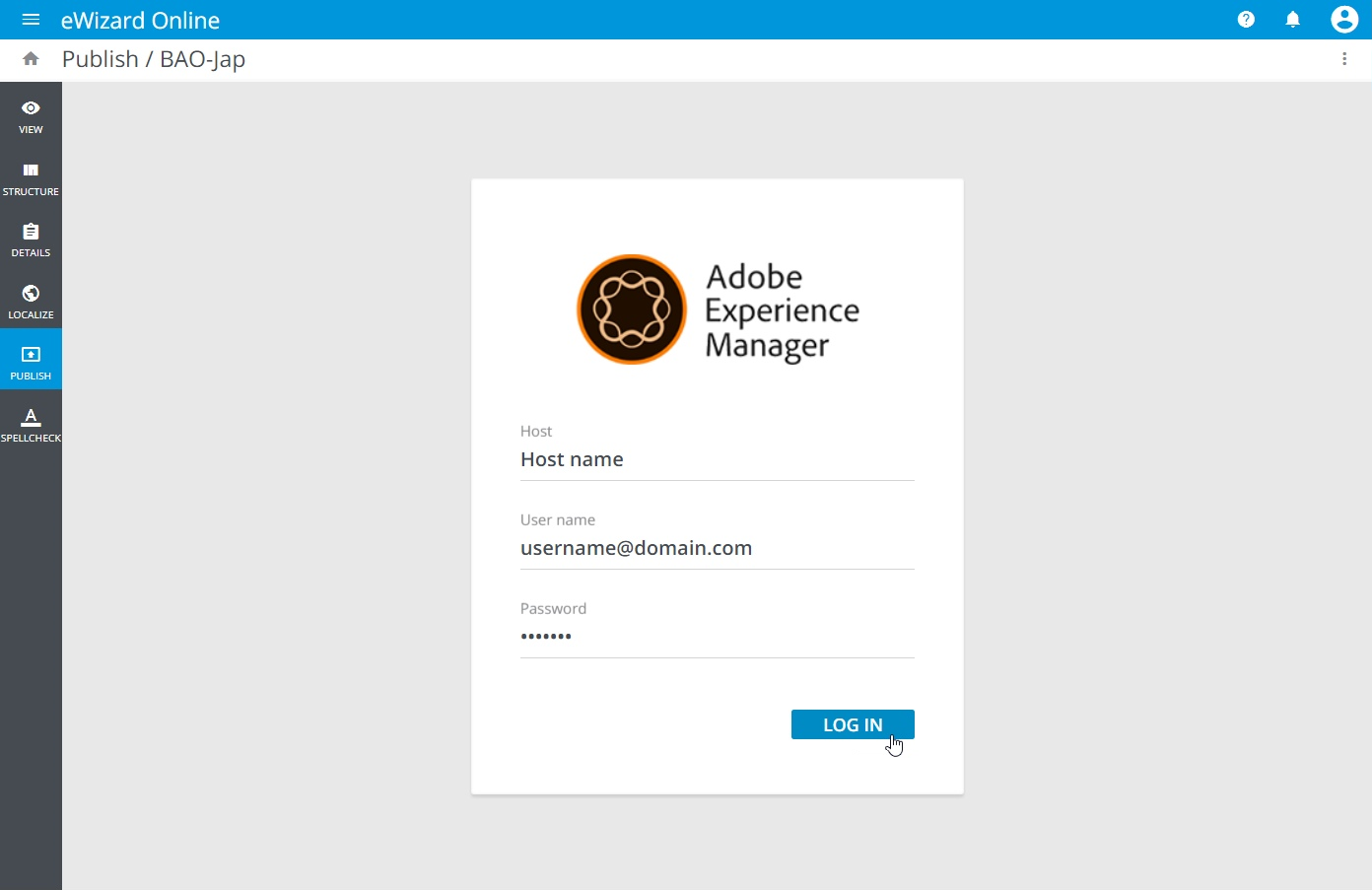Click the Adobe Experience Manager text
Viewport: 1372px width, 890px height.
coord(782,310)
